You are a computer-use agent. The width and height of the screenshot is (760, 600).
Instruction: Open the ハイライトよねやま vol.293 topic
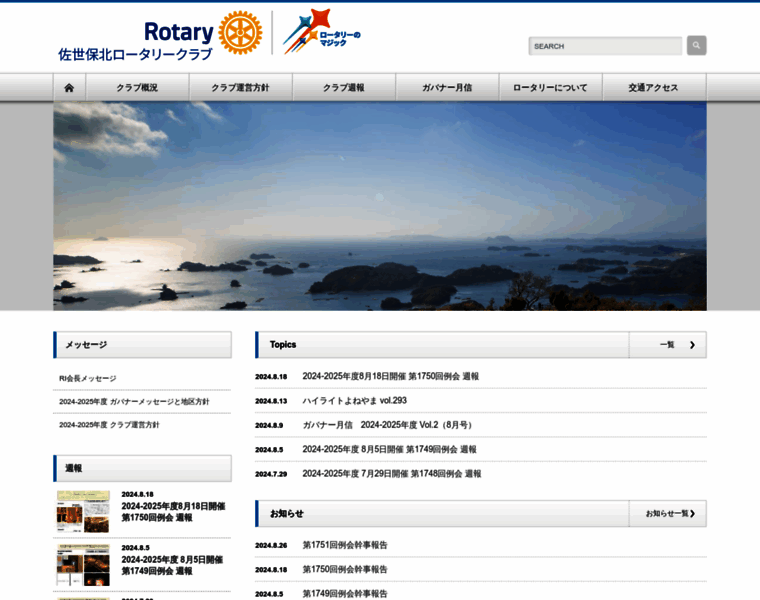click(x=354, y=401)
